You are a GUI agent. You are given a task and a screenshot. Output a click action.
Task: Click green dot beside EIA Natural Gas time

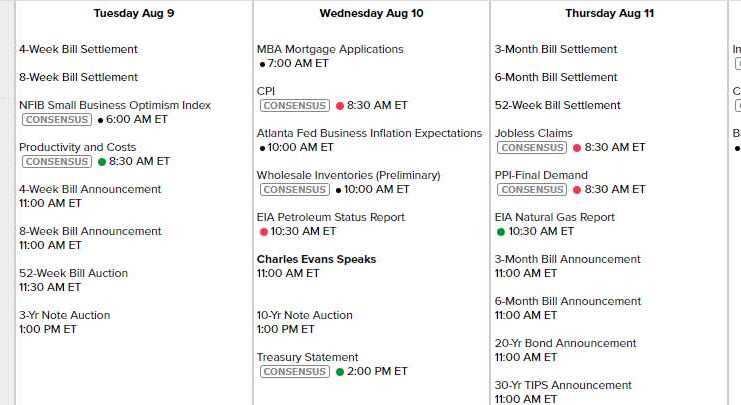coord(501,231)
